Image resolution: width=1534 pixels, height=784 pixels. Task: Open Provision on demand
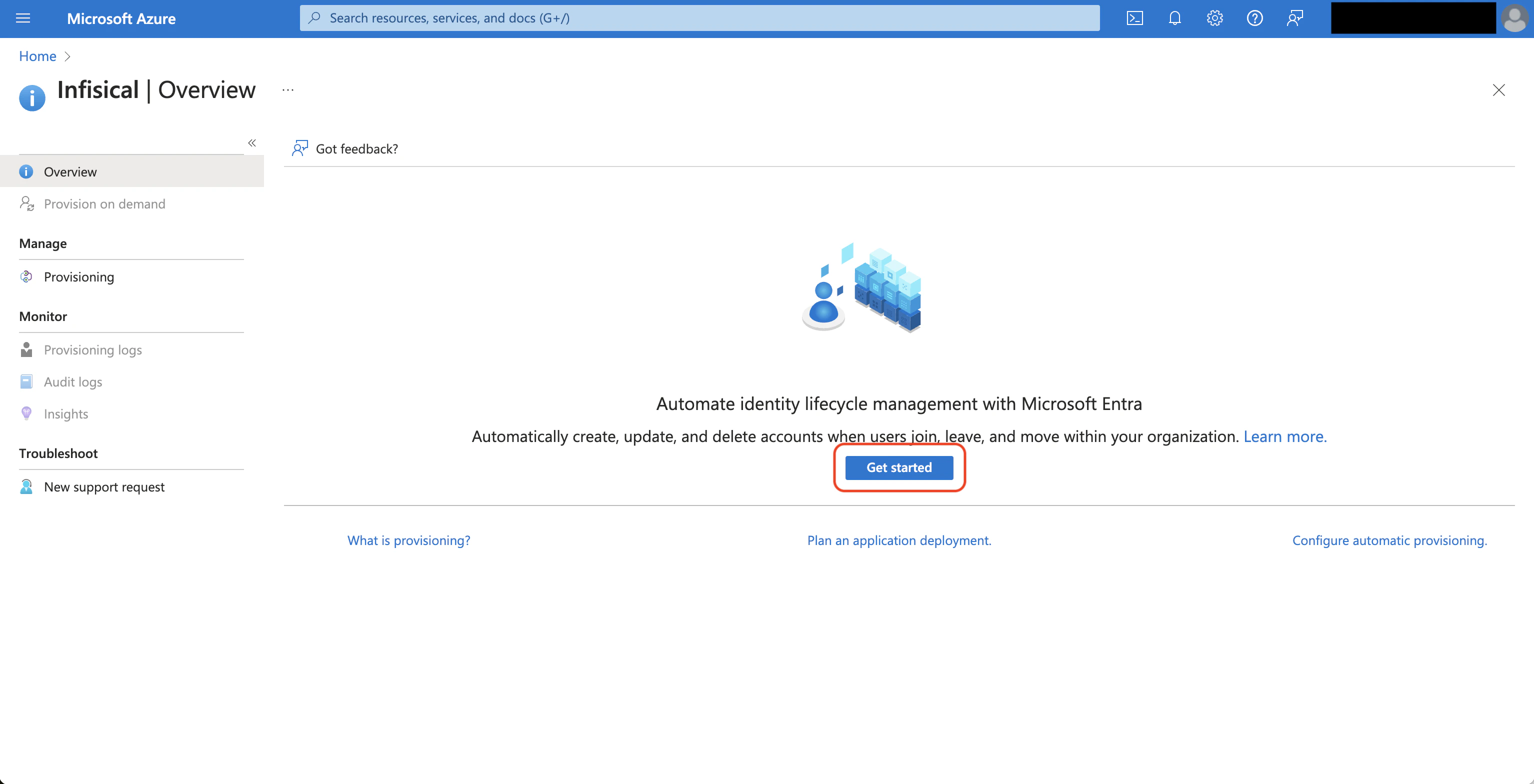tap(131, 203)
